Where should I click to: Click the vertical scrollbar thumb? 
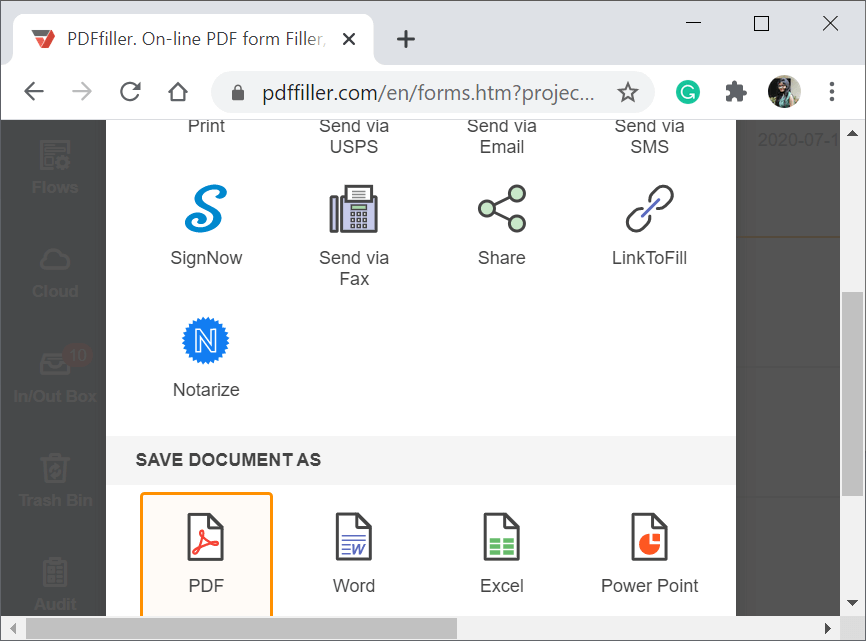852,394
